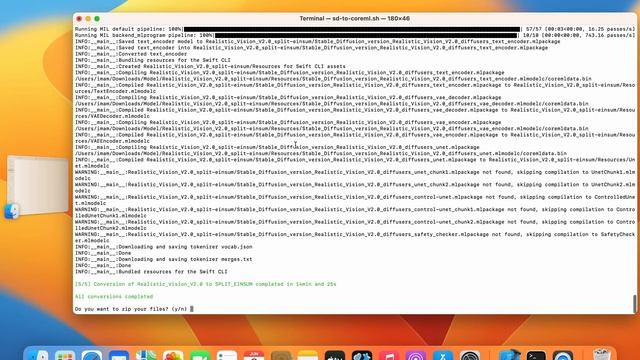Click 'Converted text_encoder' log line
The height and width of the screenshot is (360, 640).
point(131,54)
